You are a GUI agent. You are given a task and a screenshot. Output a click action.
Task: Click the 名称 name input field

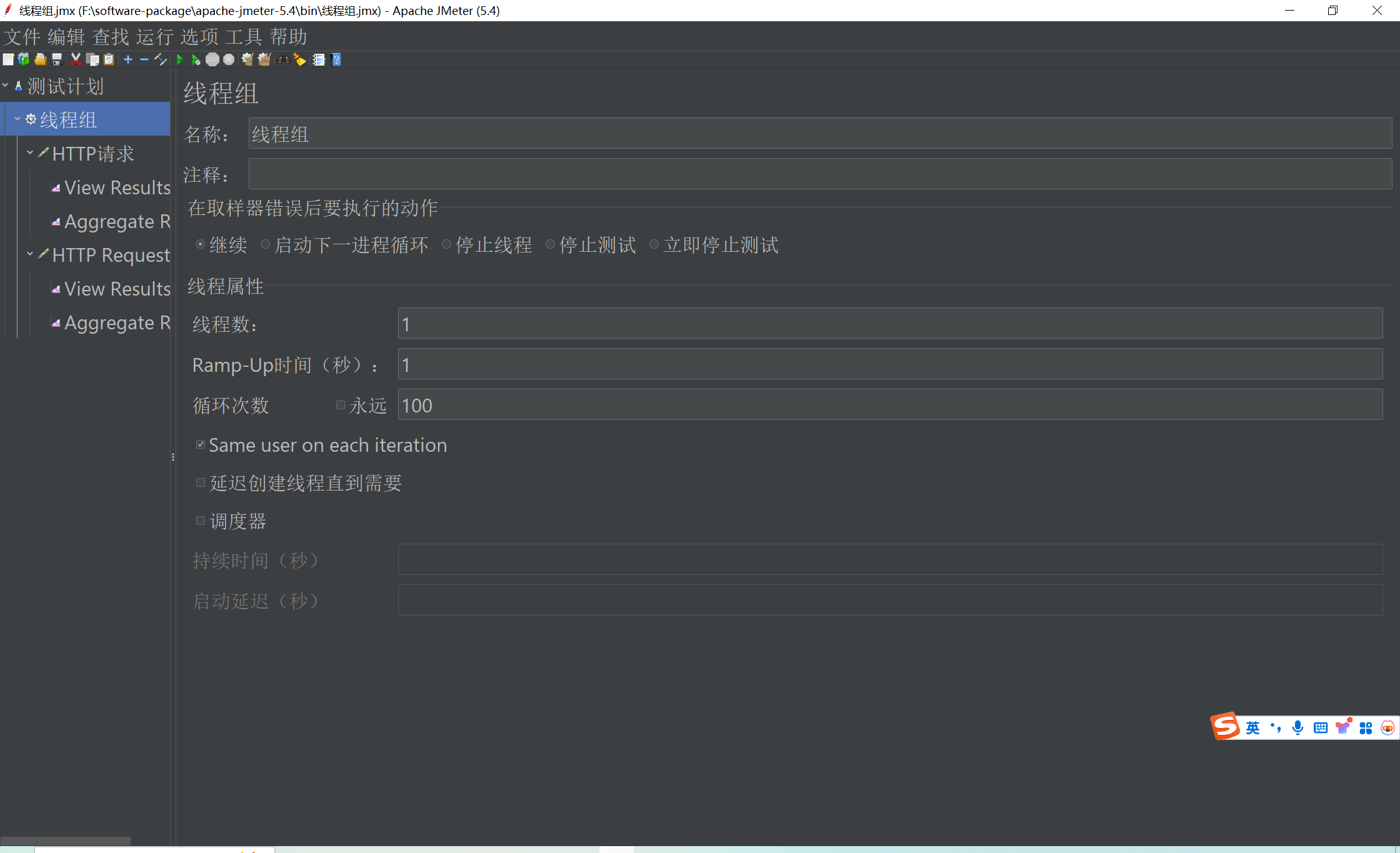pos(820,134)
